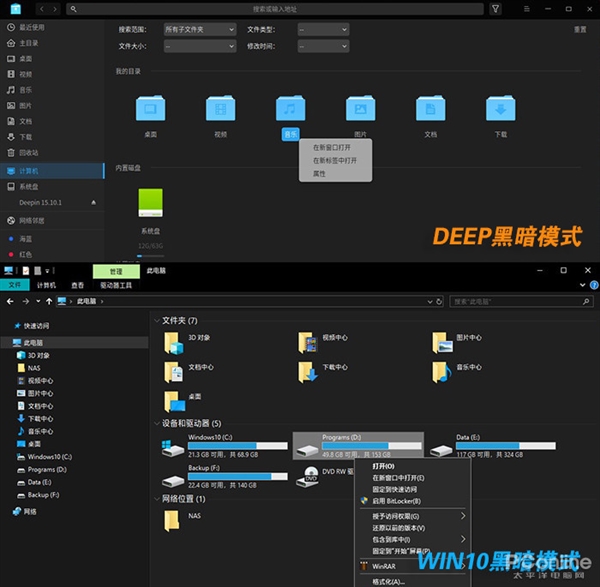Click the refresh icon in Explorer address bar

(439, 302)
